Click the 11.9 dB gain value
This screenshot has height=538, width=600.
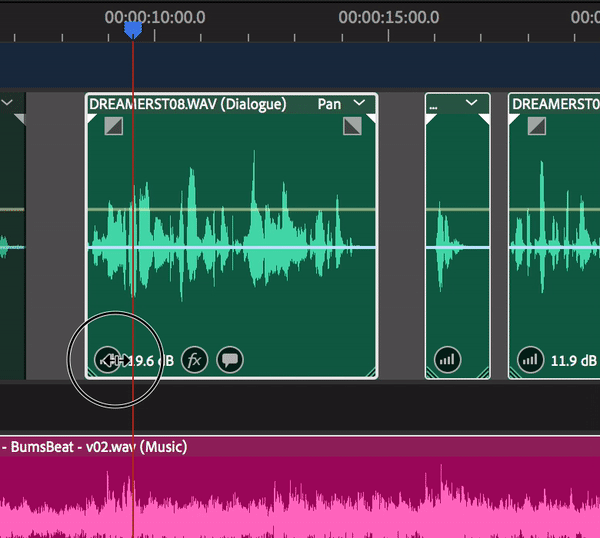(x=573, y=361)
